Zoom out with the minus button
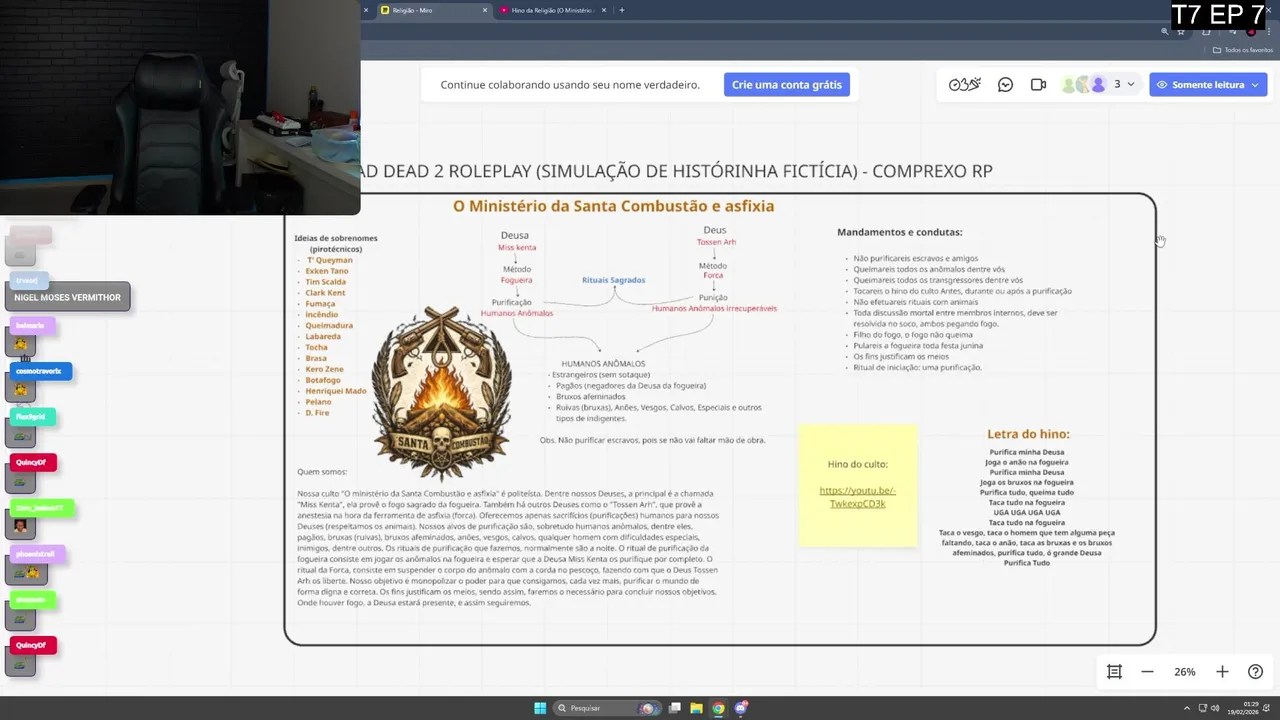1280x720 pixels. [x=1147, y=672]
